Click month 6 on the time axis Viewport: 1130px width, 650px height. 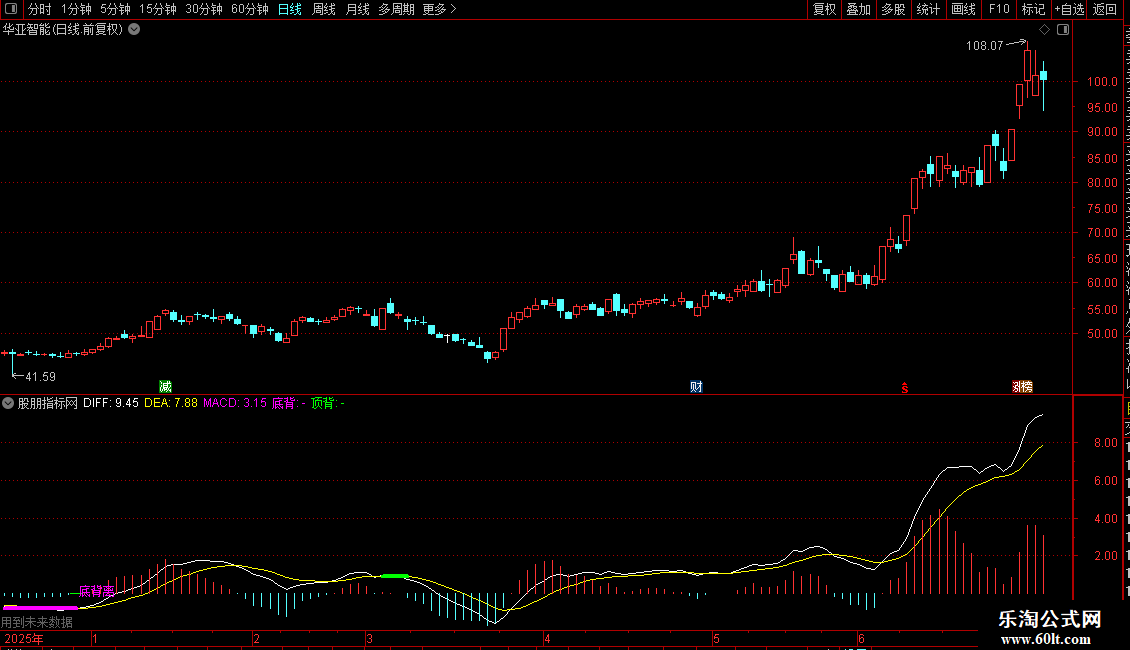(861, 638)
